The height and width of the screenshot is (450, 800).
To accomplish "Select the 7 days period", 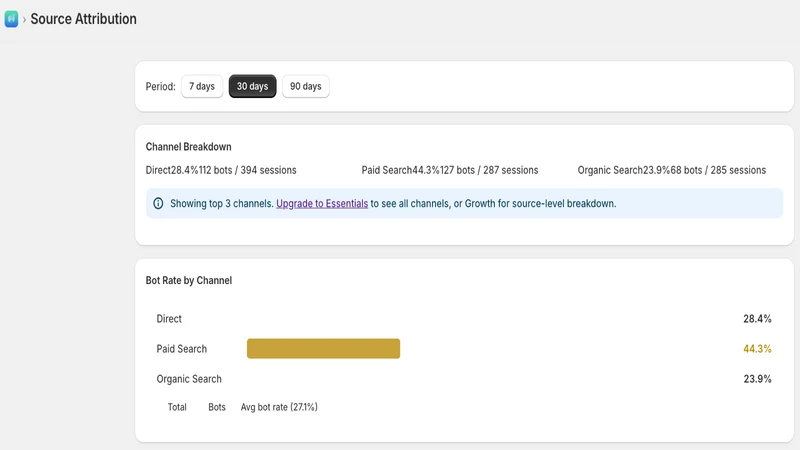I will (202, 86).
